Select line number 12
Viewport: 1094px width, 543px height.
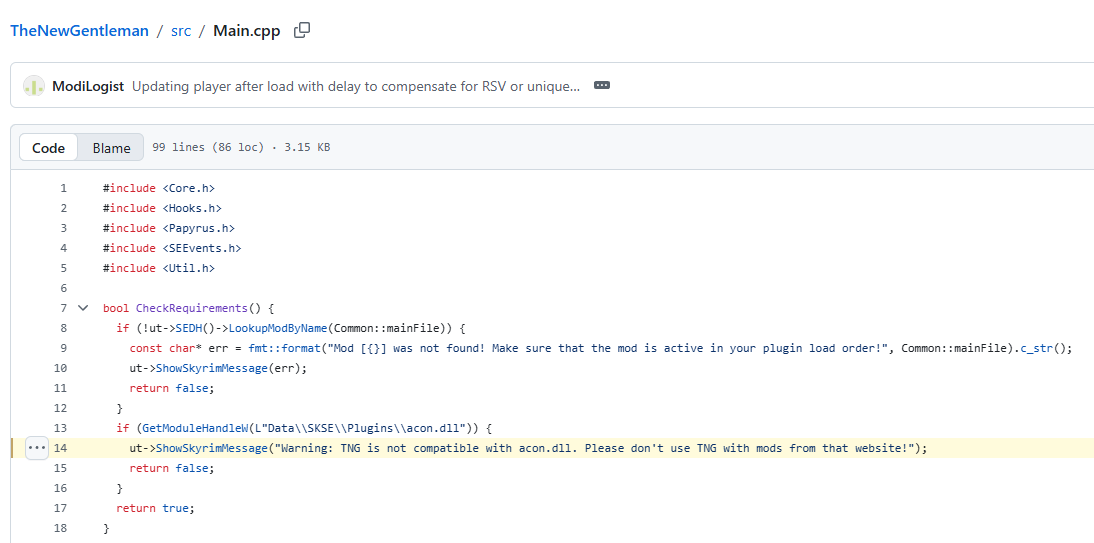[61, 408]
